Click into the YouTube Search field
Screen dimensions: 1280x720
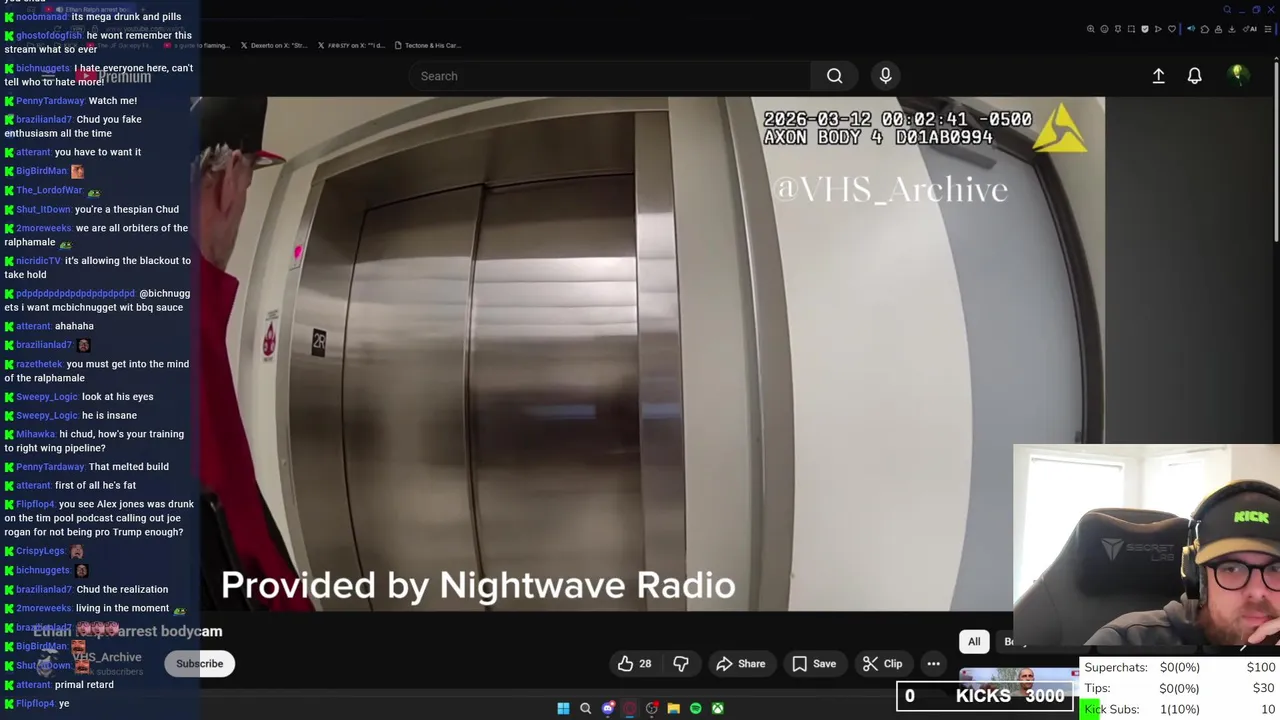point(610,76)
